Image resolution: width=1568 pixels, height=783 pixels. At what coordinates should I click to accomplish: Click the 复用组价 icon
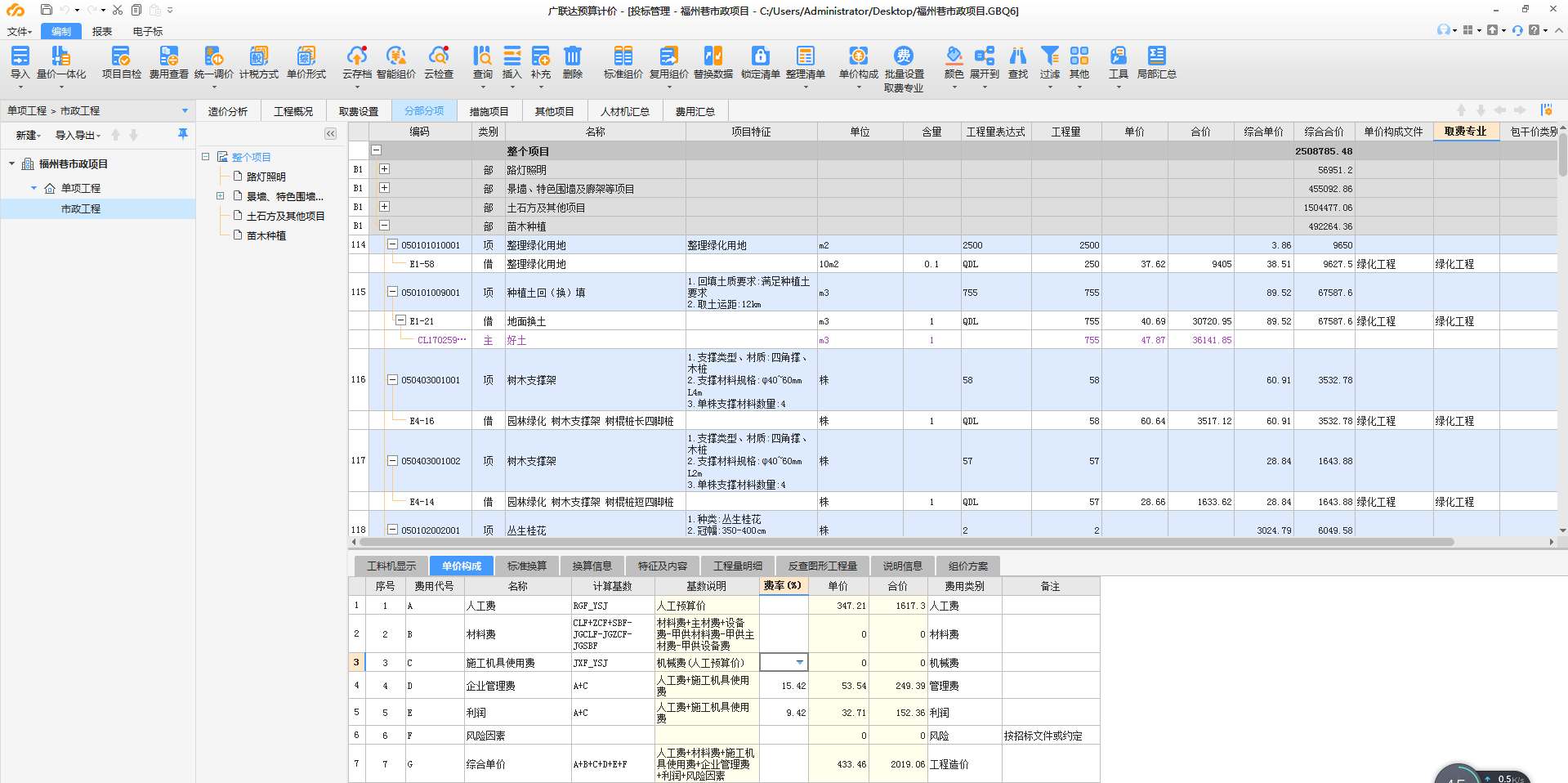point(668,63)
